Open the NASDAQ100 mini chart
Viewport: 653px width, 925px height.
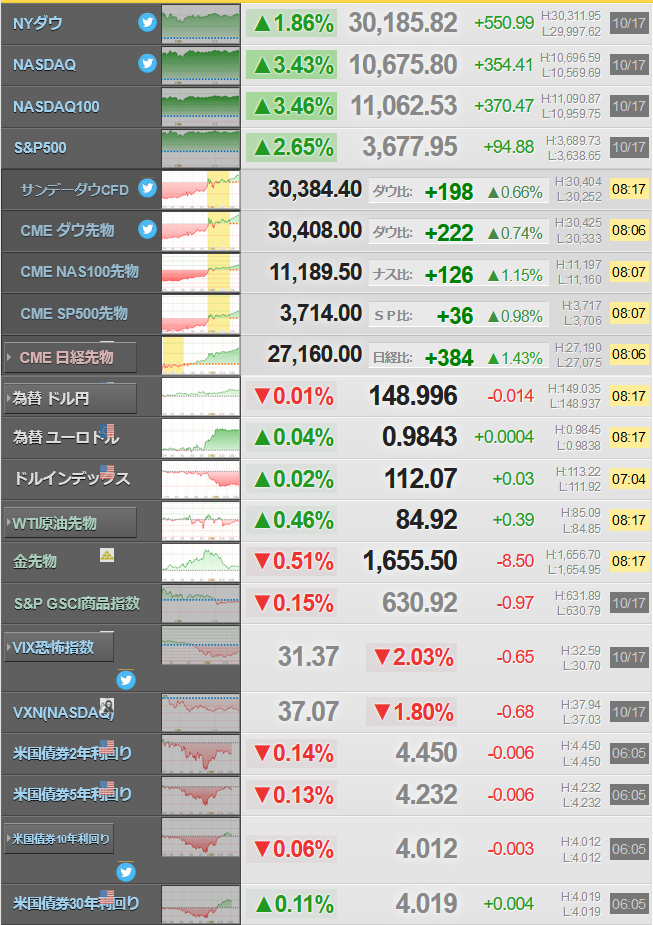(x=201, y=107)
